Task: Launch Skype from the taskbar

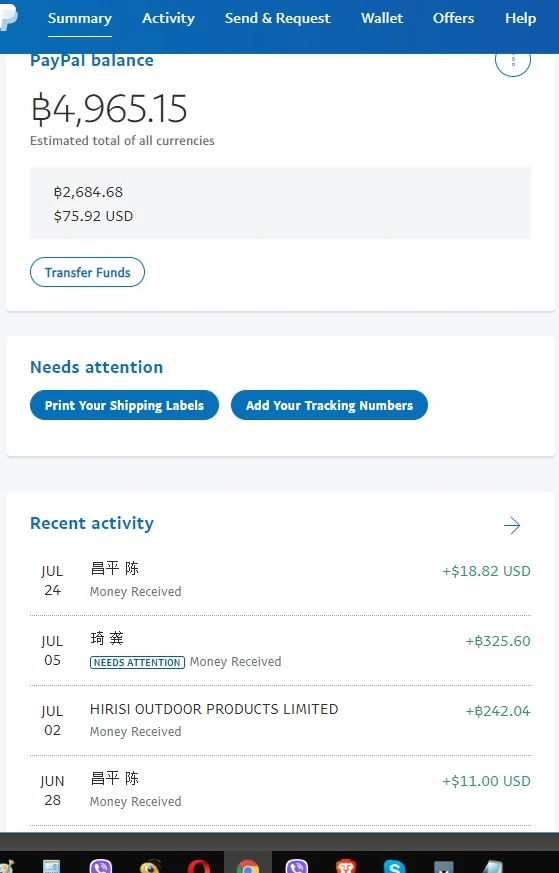Action: coord(394,865)
